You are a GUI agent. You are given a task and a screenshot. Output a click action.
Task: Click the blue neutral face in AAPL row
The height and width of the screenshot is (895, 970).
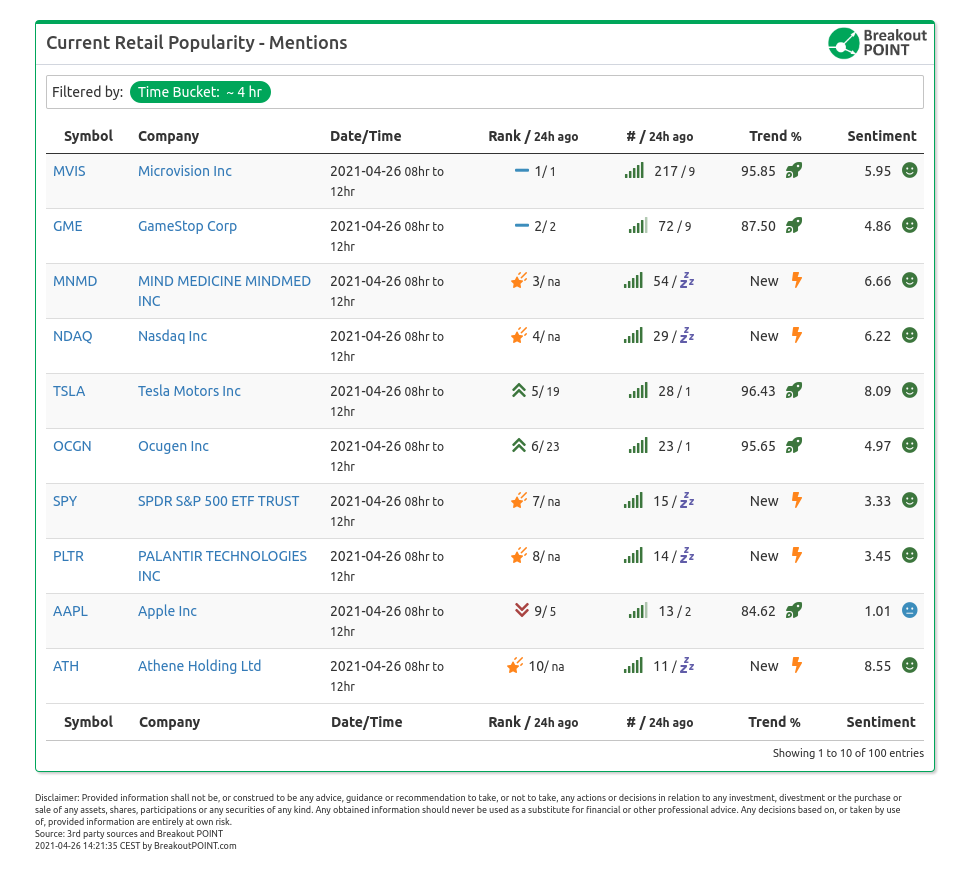tap(909, 611)
